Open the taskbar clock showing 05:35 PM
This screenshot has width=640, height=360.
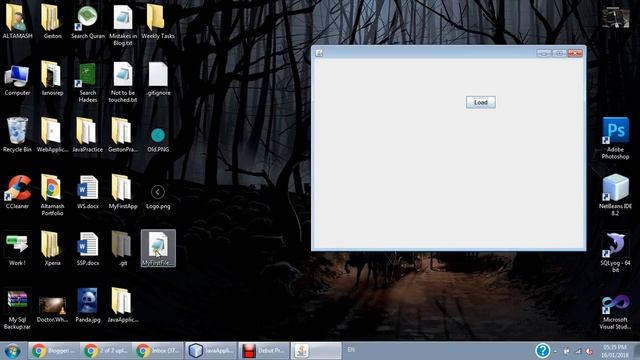pos(615,351)
